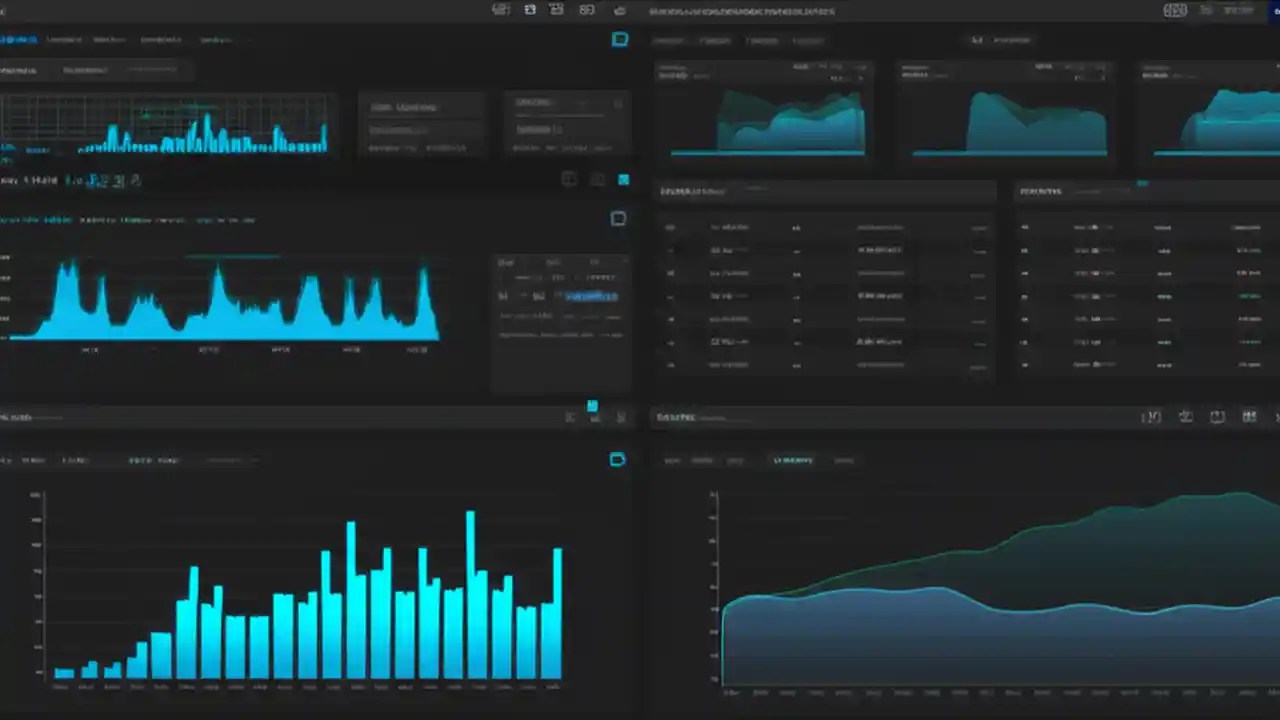Viewport: 1280px width, 720px height.
Task: Switch to the highlighted blue tab above the area chart
Action: tap(793, 460)
